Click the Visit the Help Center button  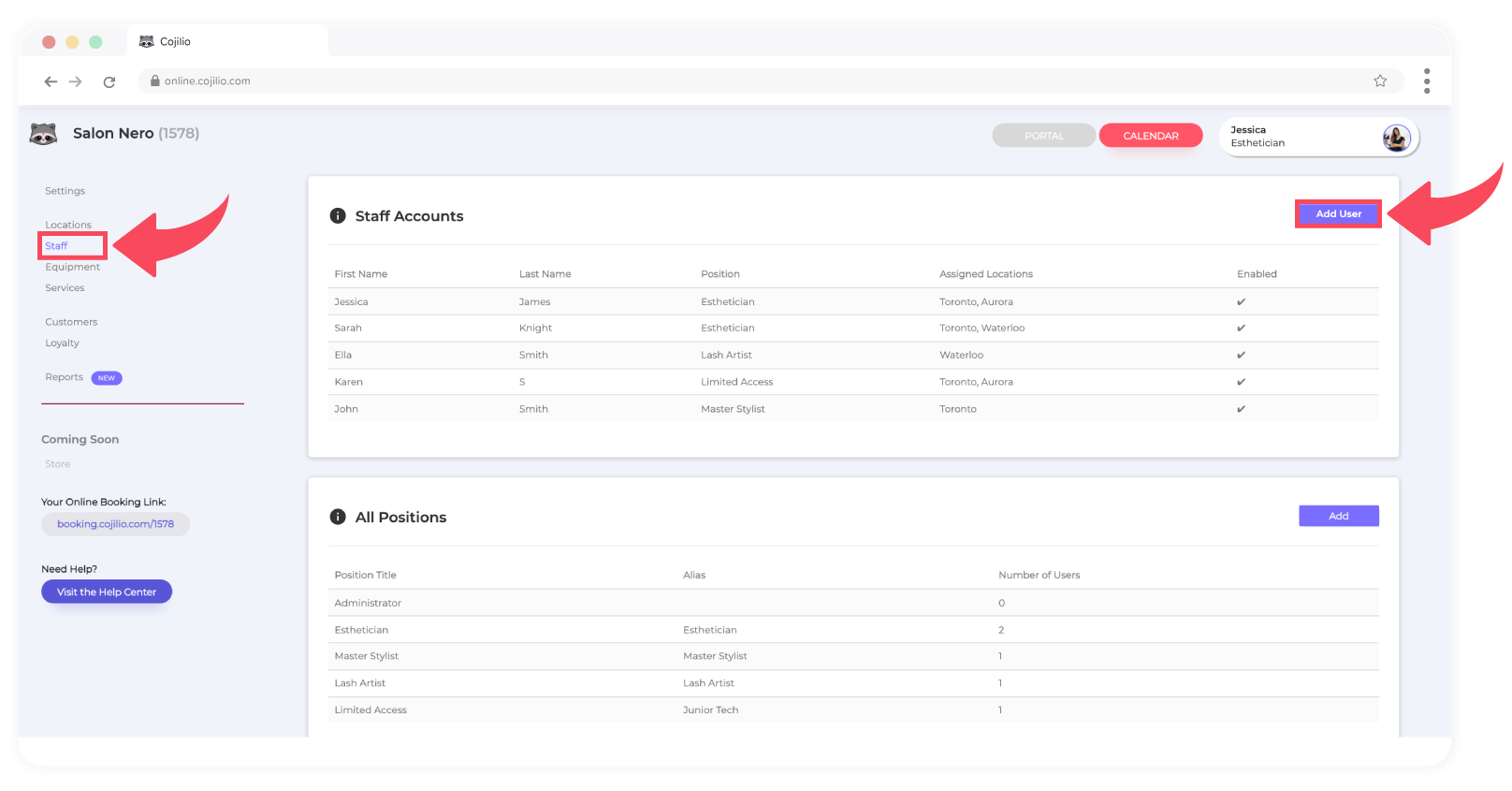(107, 593)
